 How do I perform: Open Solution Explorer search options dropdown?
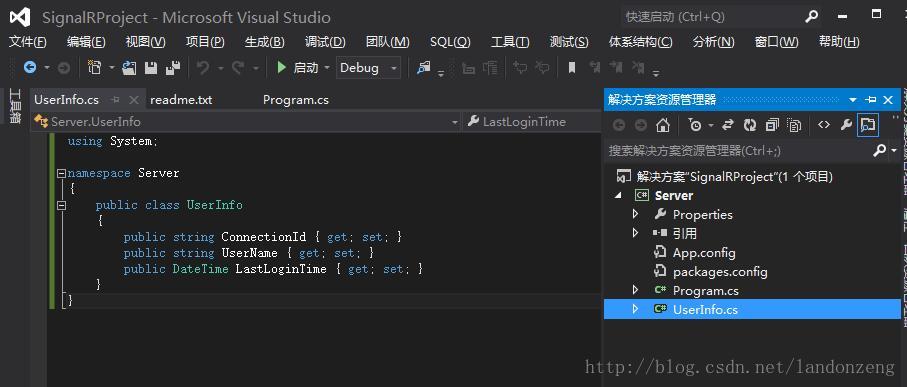click(894, 151)
